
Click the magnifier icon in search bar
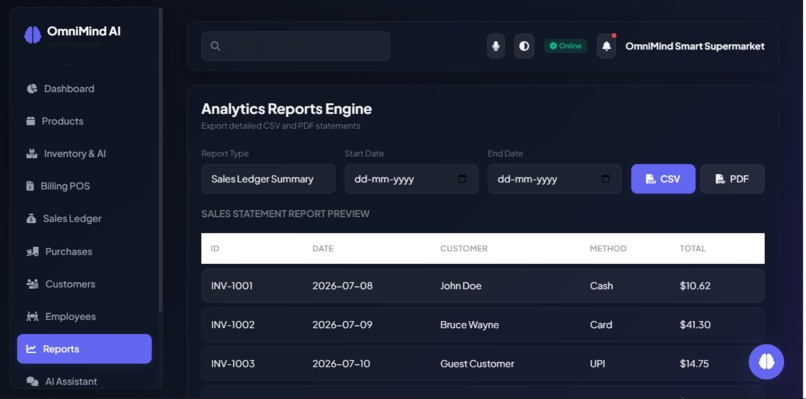click(x=215, y=46)
